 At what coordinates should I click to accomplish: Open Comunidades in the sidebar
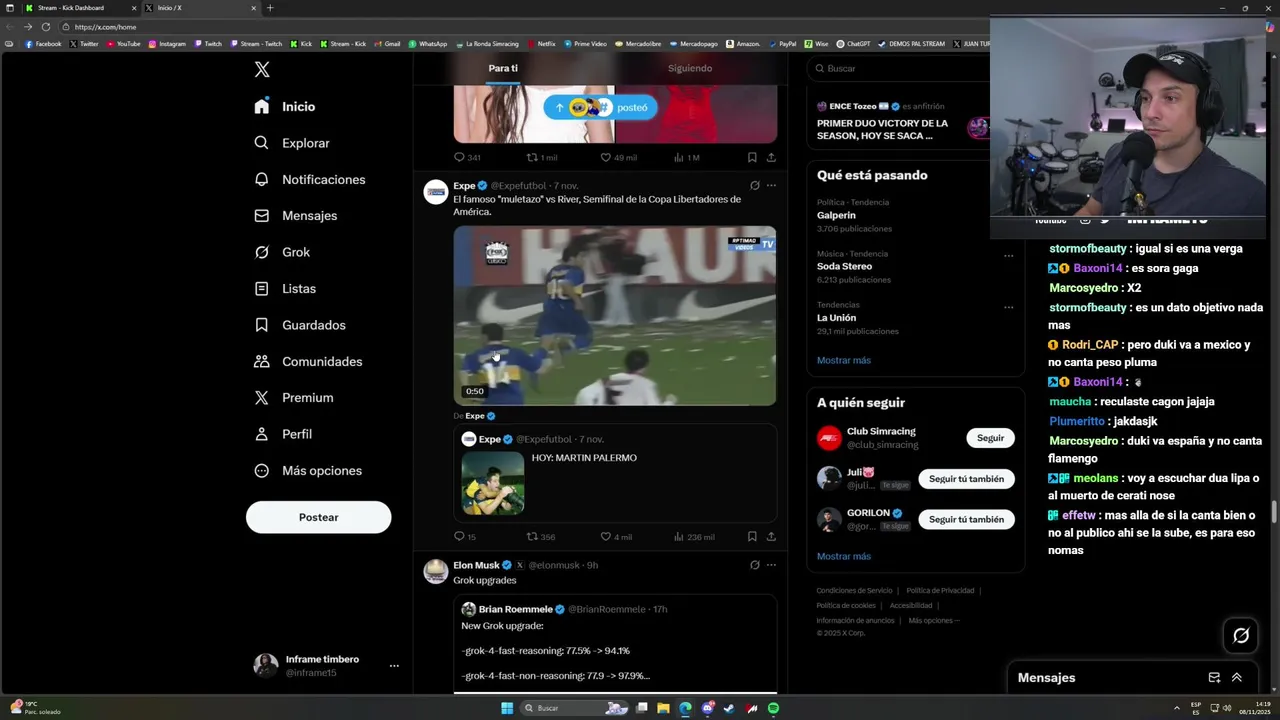[x=308, y=362]
